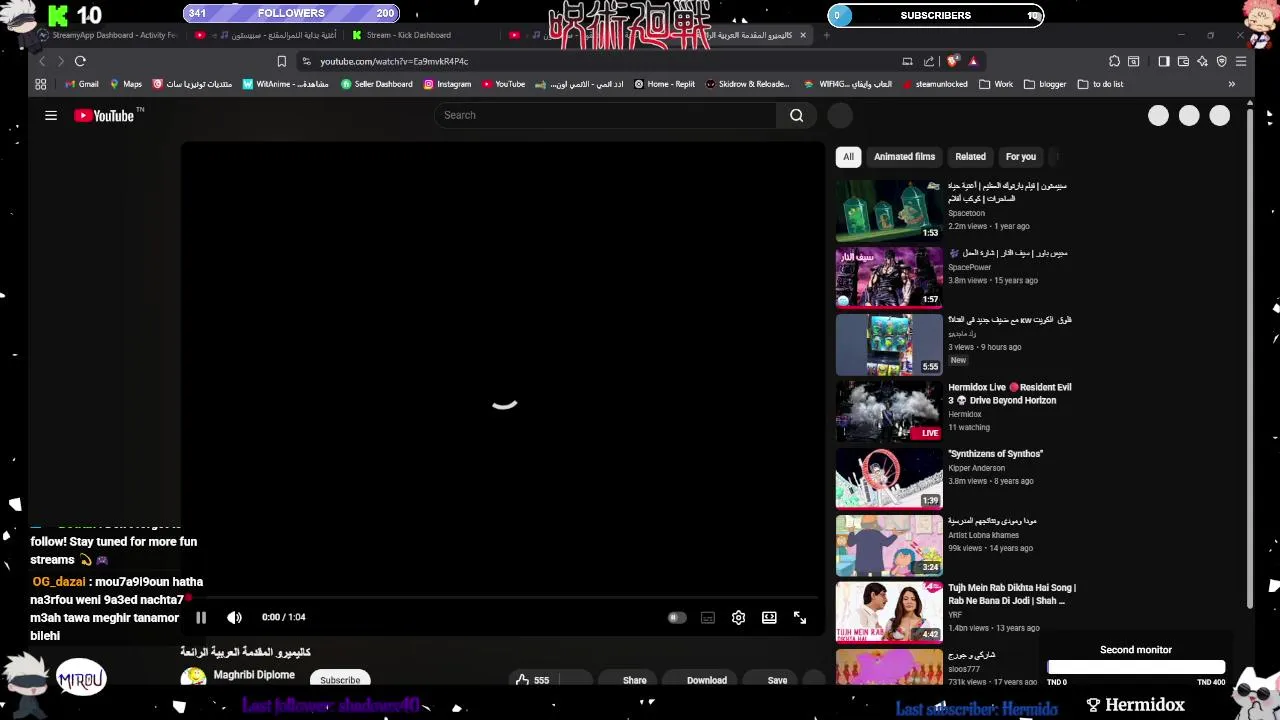Subscribe to Maghribi Diplome channel
Screen dimensions: 1280x720
click(x=340, y=680)
